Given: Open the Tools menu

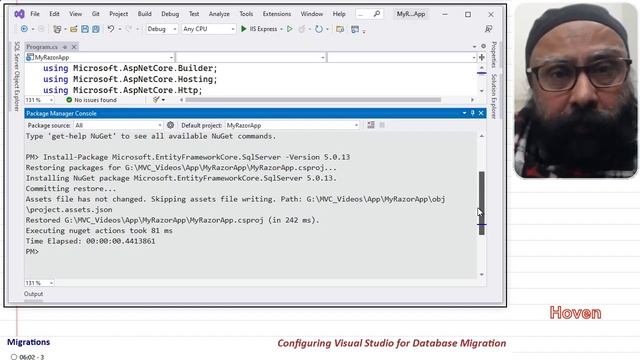Looking at the screenshot, I should pyautogui.click(x=246, y=14).
